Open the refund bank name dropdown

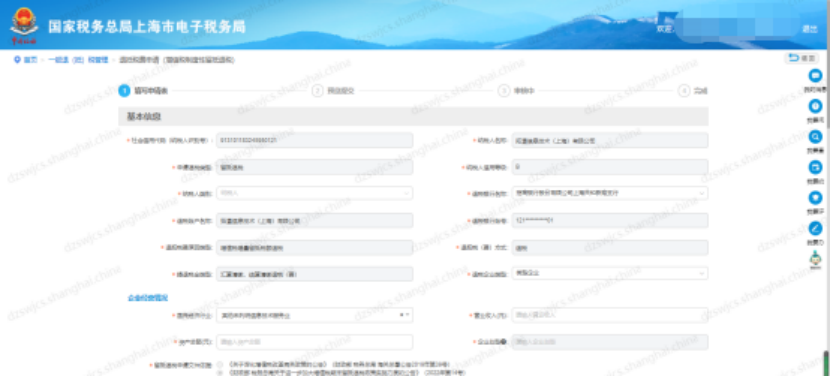(610, 194)
